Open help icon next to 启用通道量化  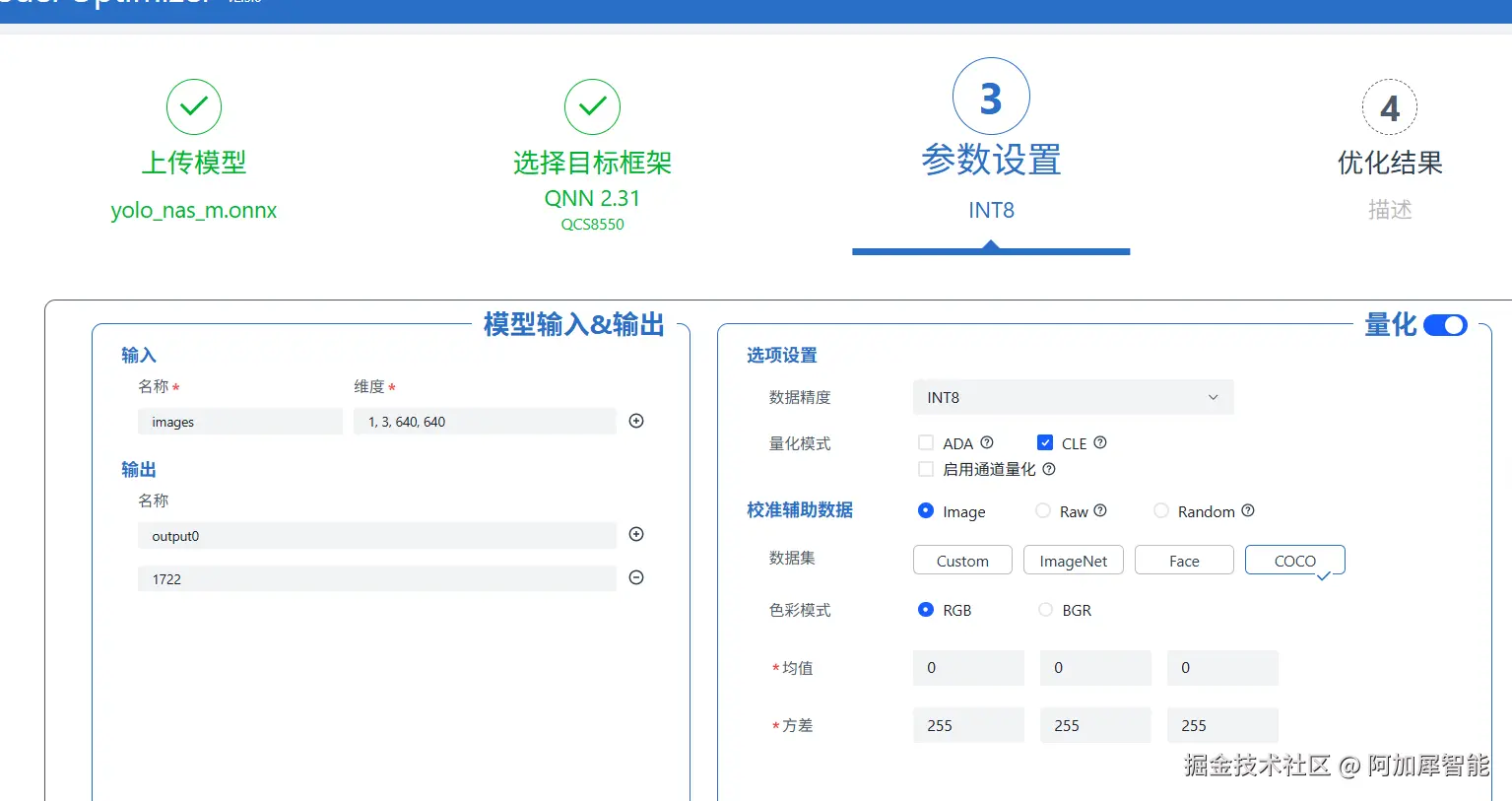pos(1049,469)
